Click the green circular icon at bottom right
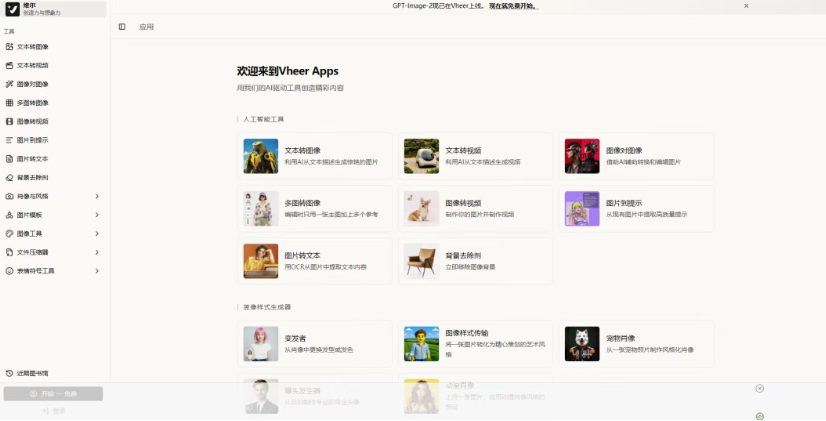Image resolution: width=826 pixels, height=421 pixels. point(759,416)
